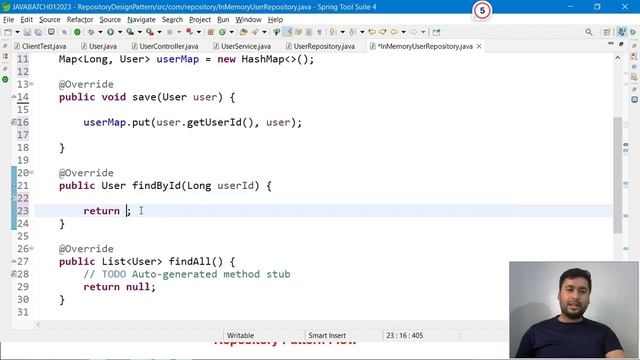The image size is (640, 360).
Task: Click the red Relaunch toolbar icon
Action: pos(189,32)
